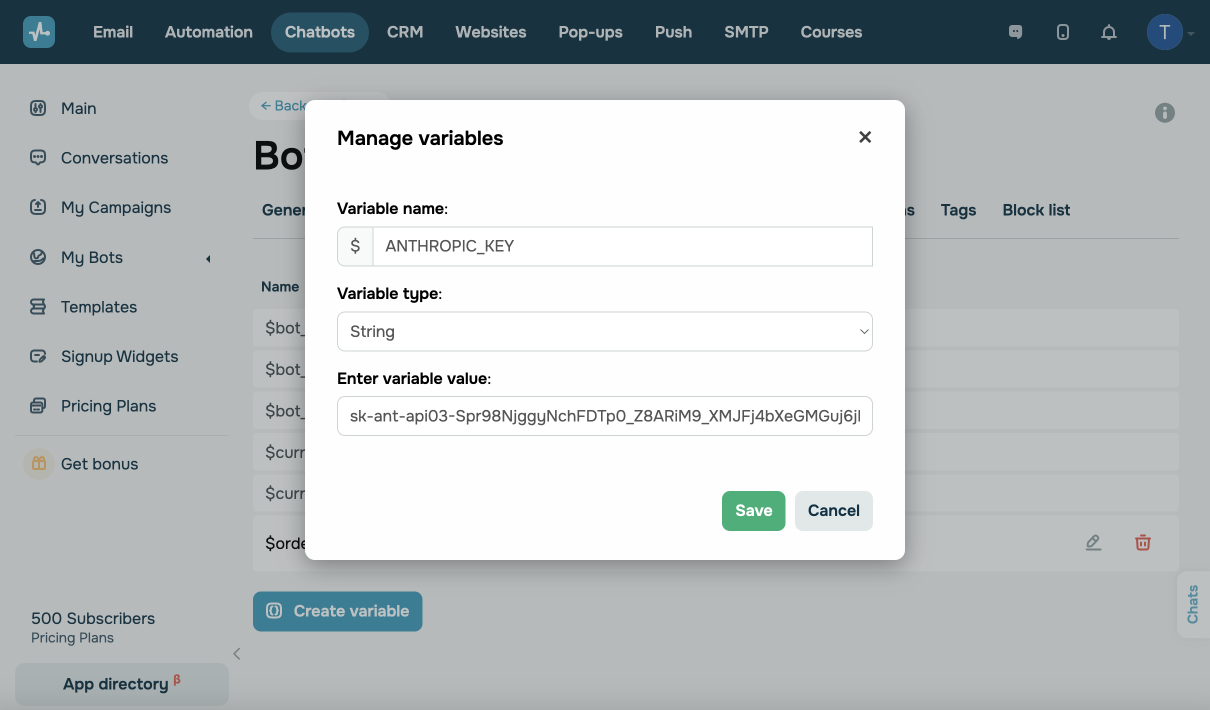This screenshot has width=1210, height=710.
Task: Click the My Bots sidebar icon
Action: 38,257
